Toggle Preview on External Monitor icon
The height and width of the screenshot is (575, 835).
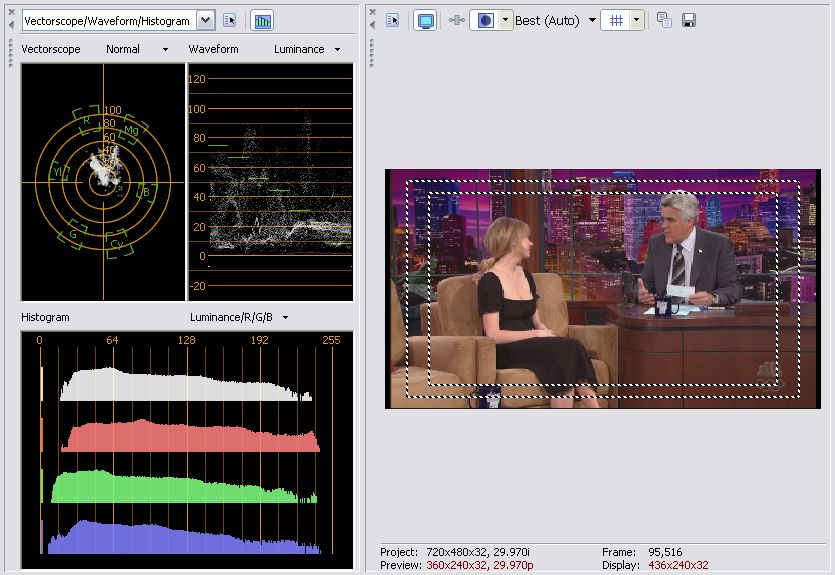(x=425, y=21)
